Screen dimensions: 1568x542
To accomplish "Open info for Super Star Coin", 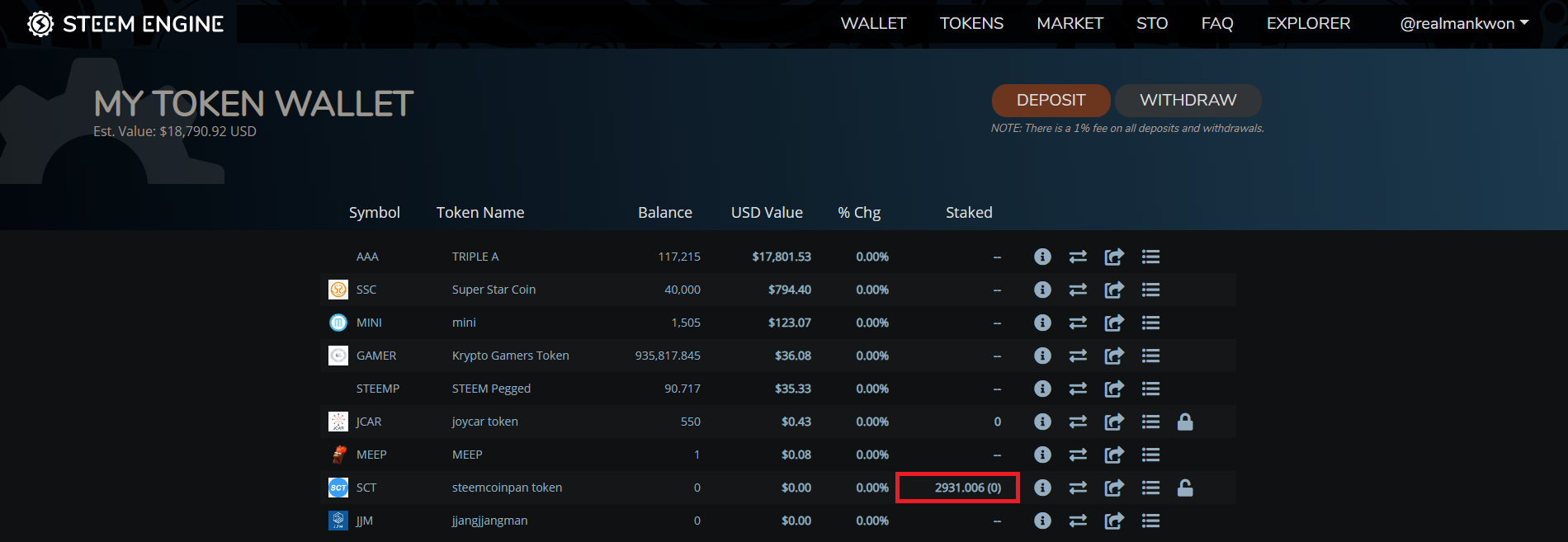I will pos(1042,290).
